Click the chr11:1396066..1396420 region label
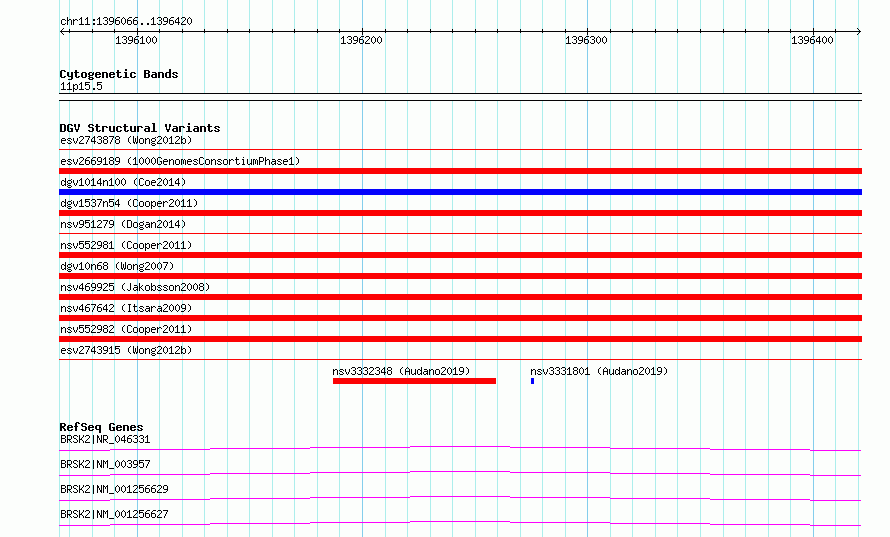This screenshot has width=890, height=537. pos(126,21)
